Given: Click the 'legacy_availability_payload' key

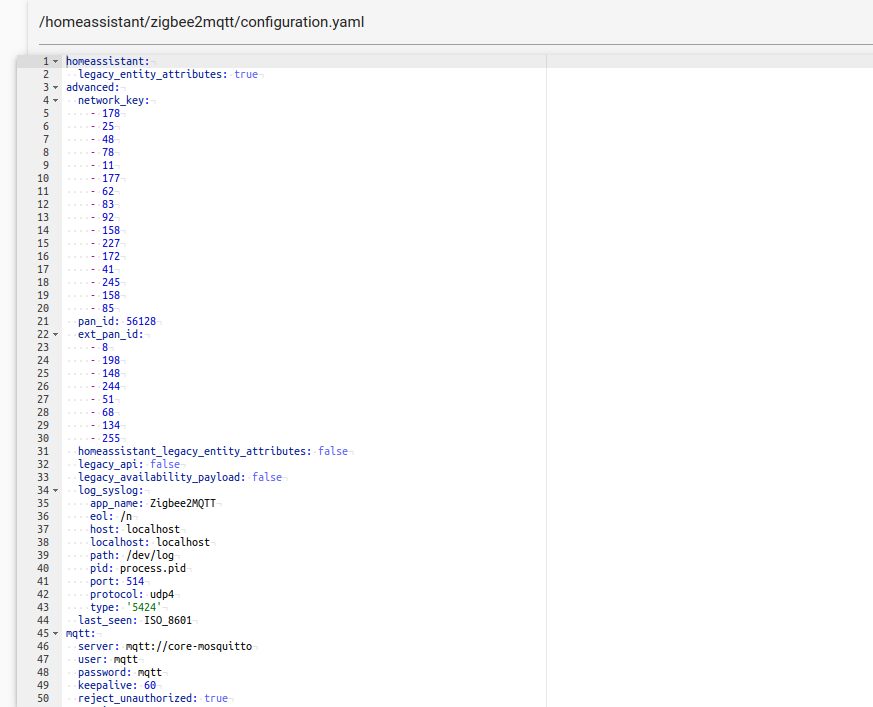Looking at the screenshot, I should (x=159, y=478).
